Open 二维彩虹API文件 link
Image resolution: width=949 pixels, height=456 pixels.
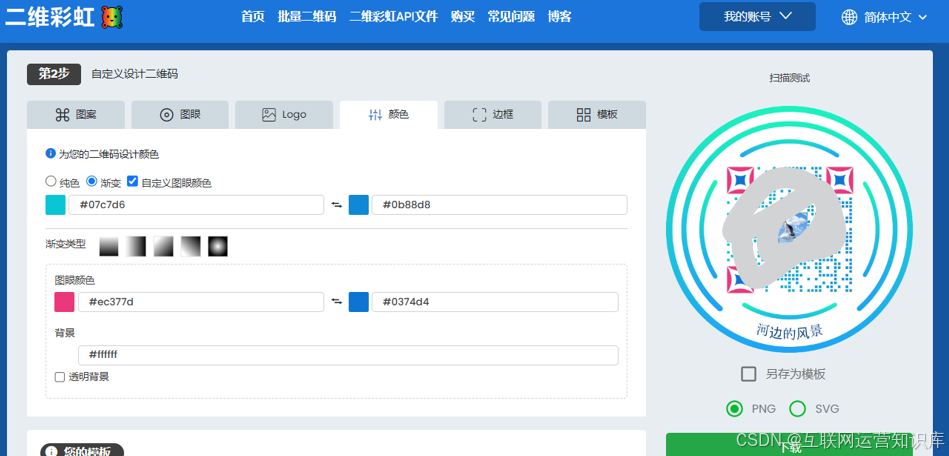tap(393, 17)
